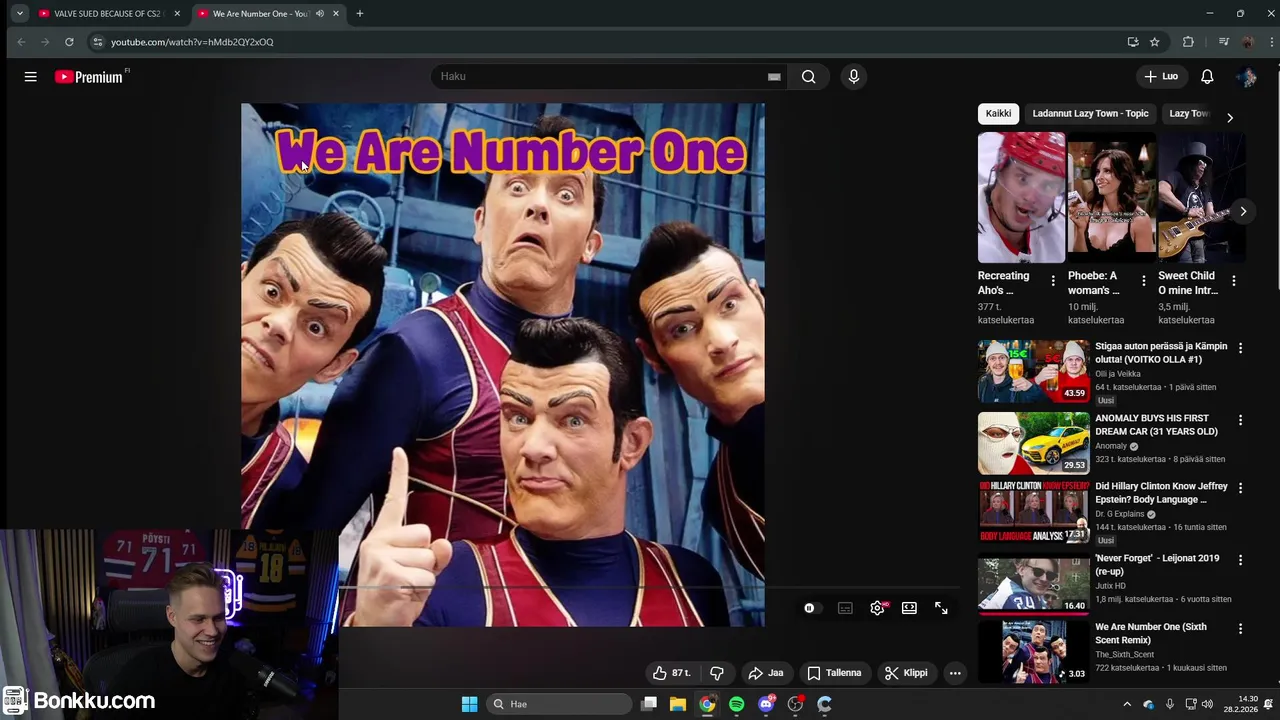Open options for Sixth Scent Remix video

pos(1240,629)
